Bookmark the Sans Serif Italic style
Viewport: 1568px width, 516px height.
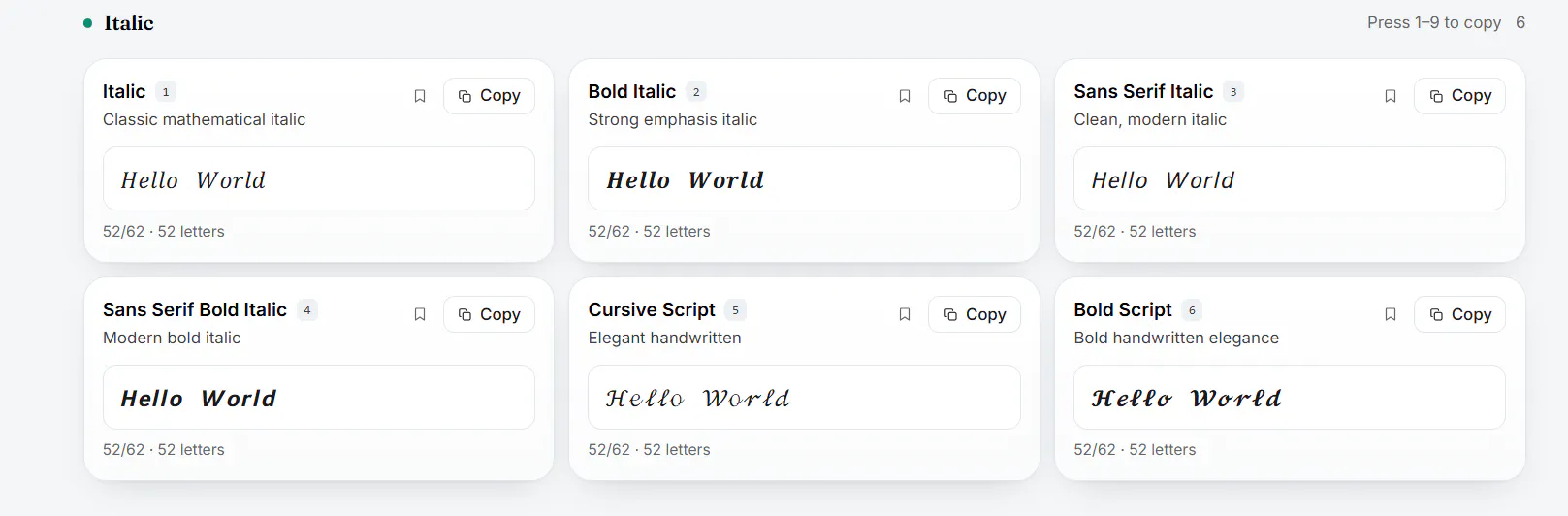pos(1391,96)
